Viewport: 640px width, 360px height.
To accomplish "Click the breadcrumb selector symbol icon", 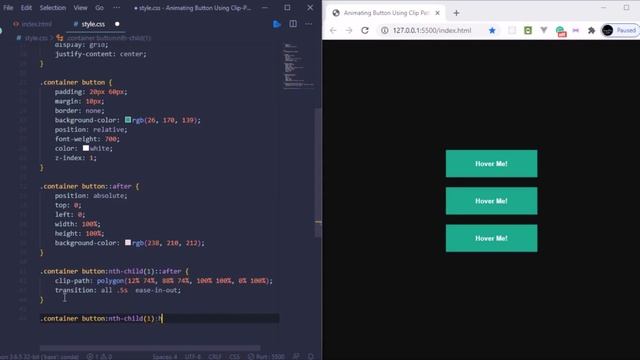I will pyautogui.click(x=60, y=38).
